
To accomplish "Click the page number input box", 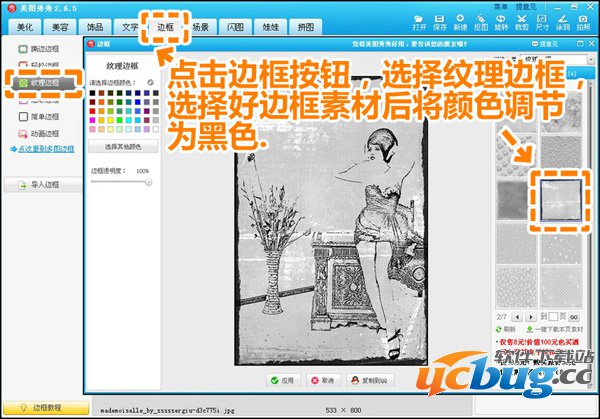I will click(x=553, y=317).
